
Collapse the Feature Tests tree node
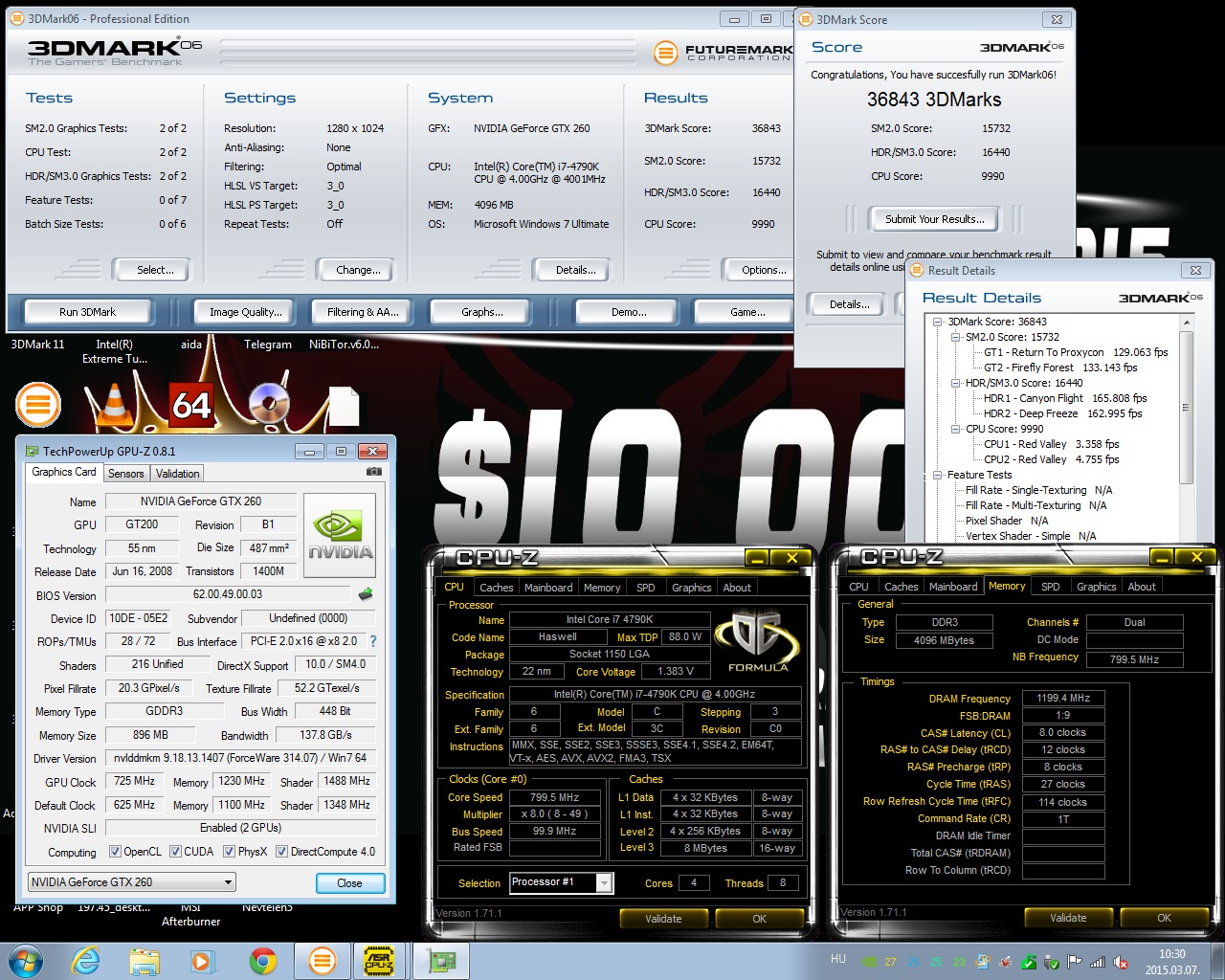[x=939, y=475]
